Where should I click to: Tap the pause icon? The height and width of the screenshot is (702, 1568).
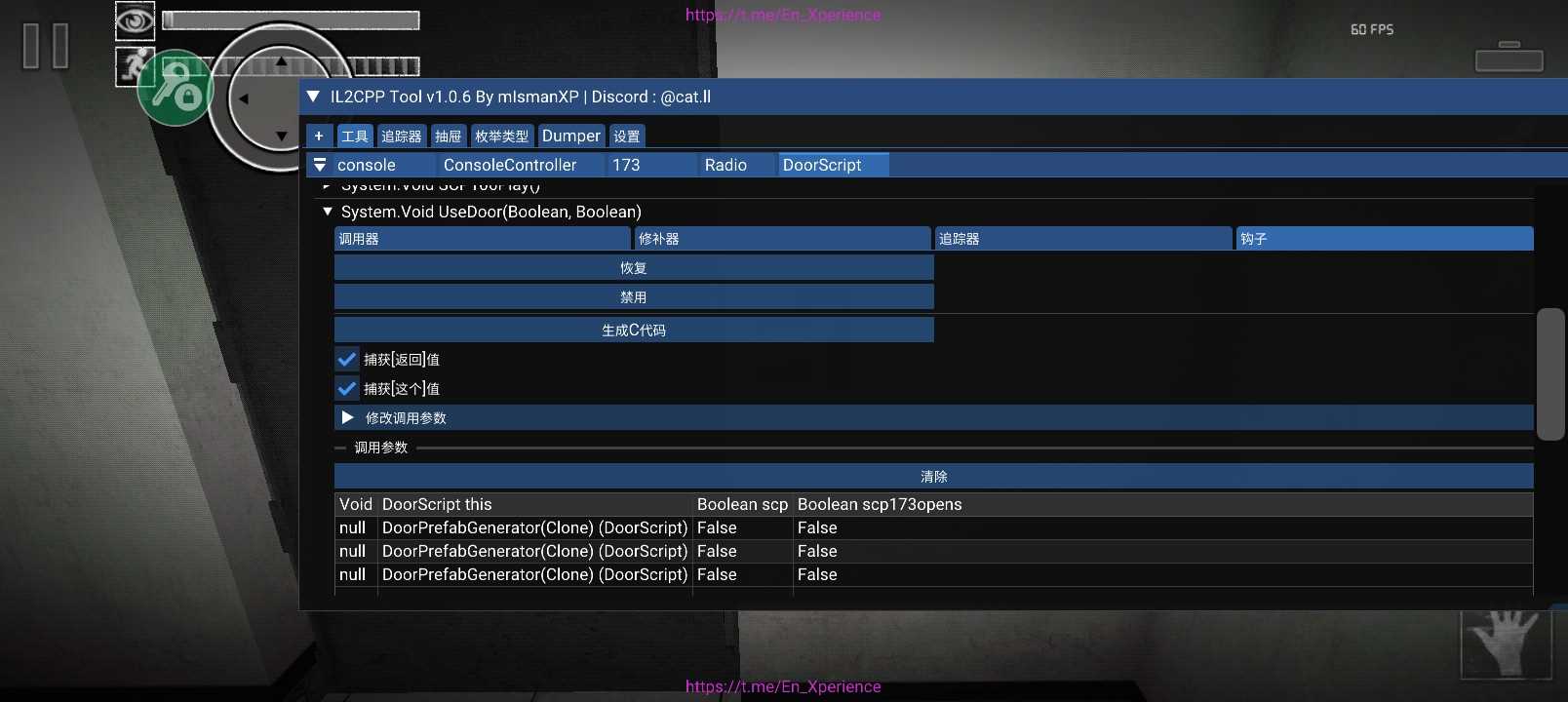(x=46, y=46)
